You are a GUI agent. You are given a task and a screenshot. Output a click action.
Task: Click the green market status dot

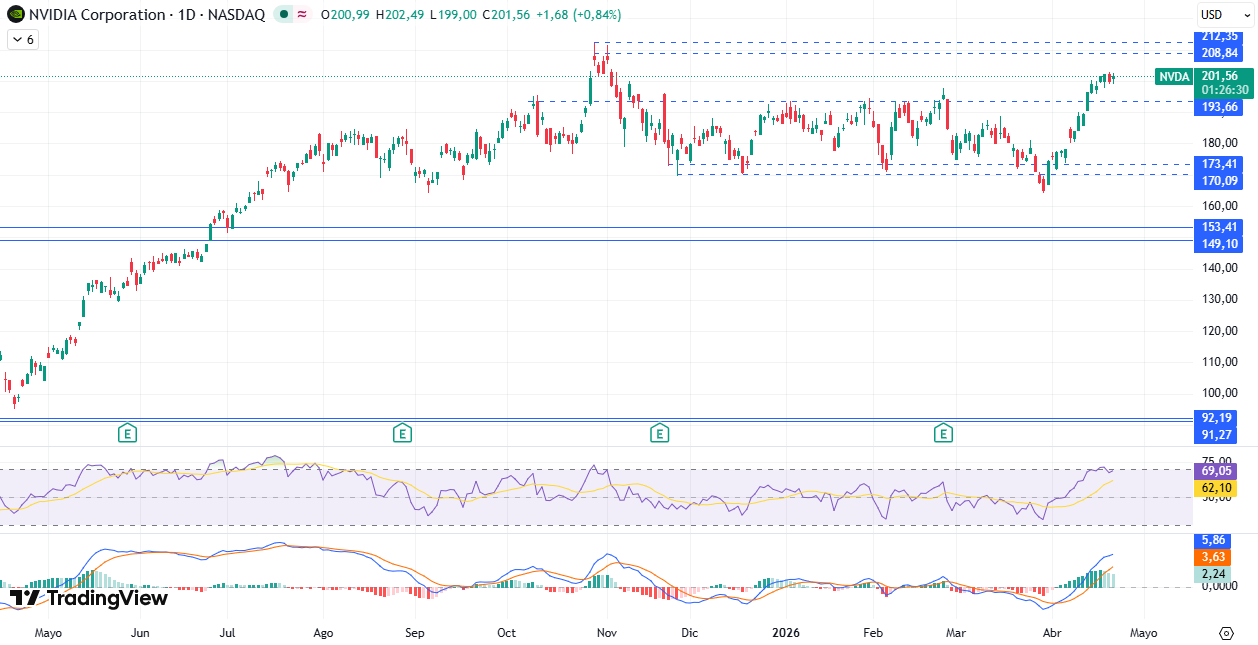pos(285,15)
